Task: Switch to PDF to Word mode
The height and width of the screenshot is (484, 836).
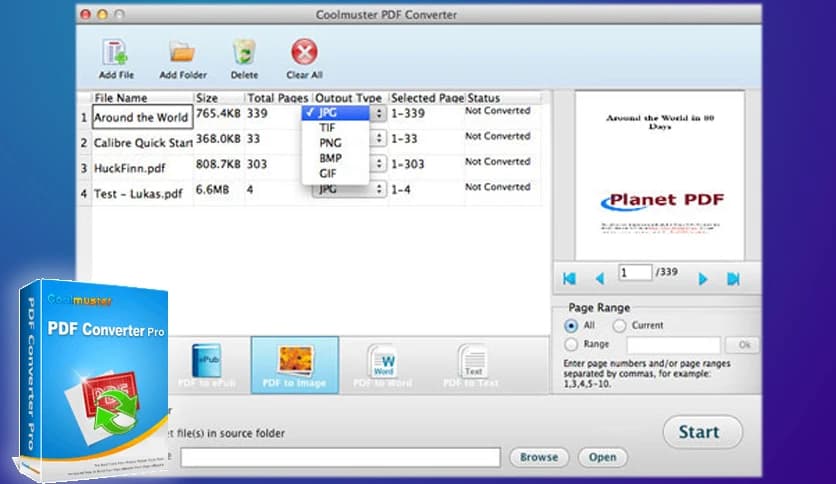Action: [383, 366]
